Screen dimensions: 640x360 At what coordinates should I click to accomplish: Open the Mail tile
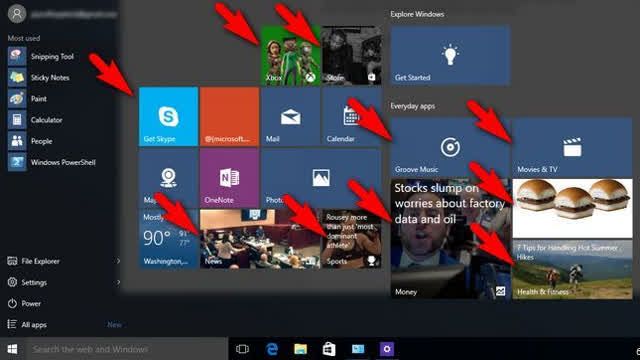[x=291, y=116]
